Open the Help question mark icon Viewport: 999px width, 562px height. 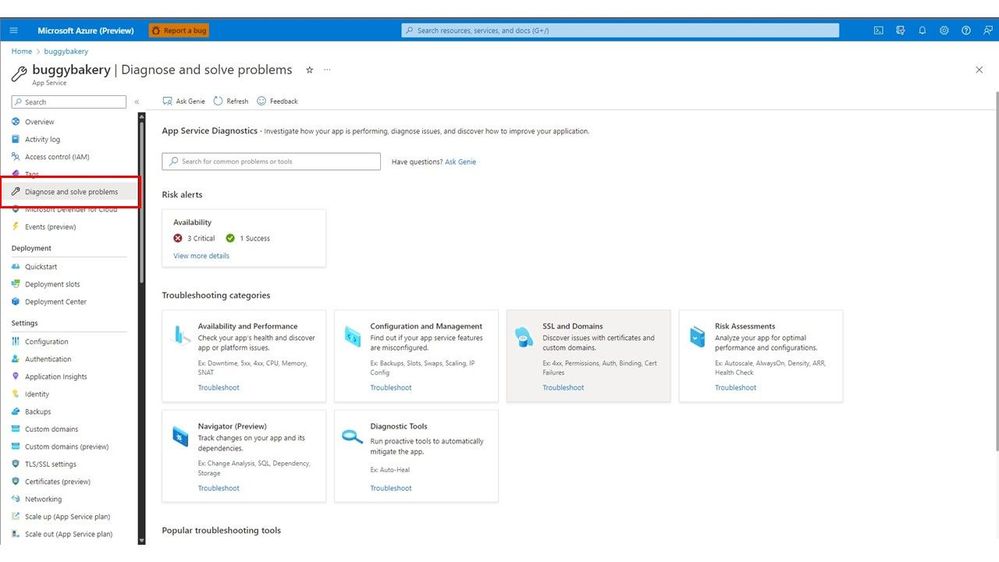click(x=966, y=30)
